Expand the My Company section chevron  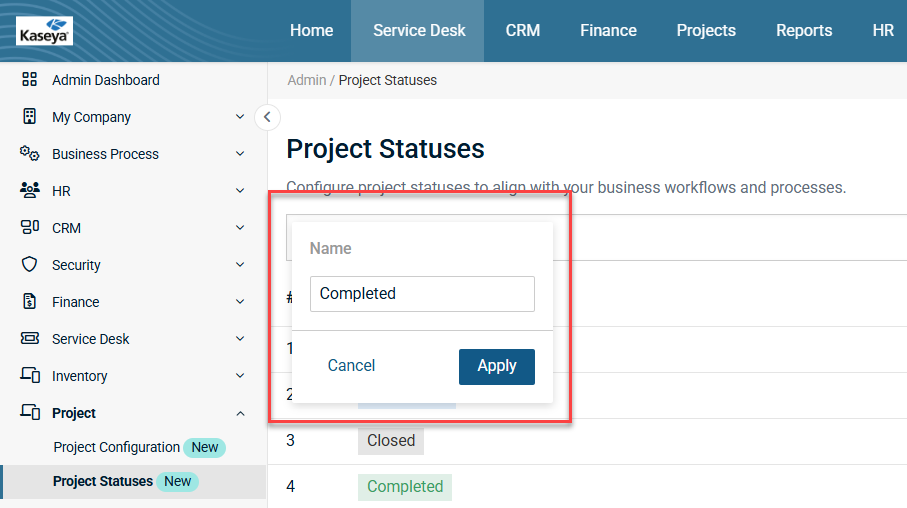coord(240,117)
